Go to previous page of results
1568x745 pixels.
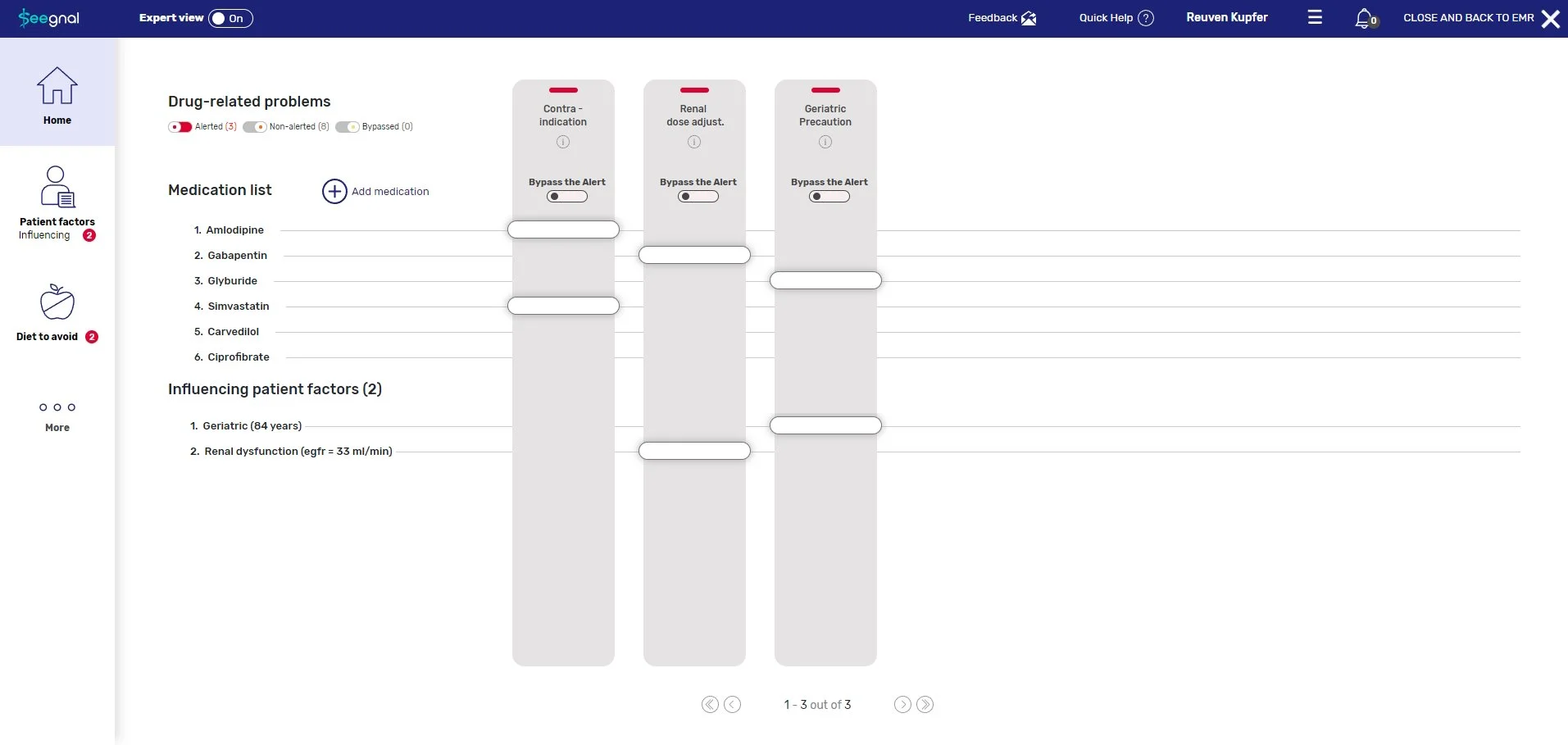[x=733, y=704]
